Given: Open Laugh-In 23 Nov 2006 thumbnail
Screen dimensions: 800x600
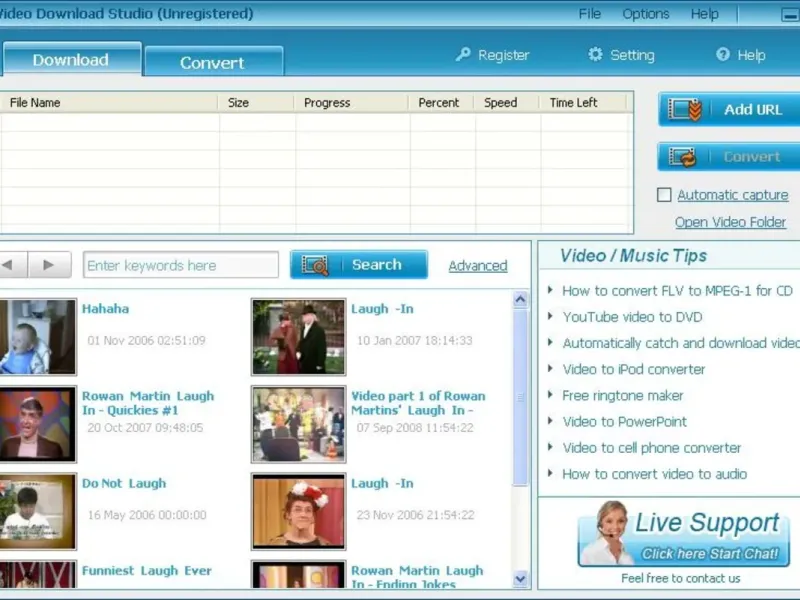Looking at the screenshot, I should (298, 511).
